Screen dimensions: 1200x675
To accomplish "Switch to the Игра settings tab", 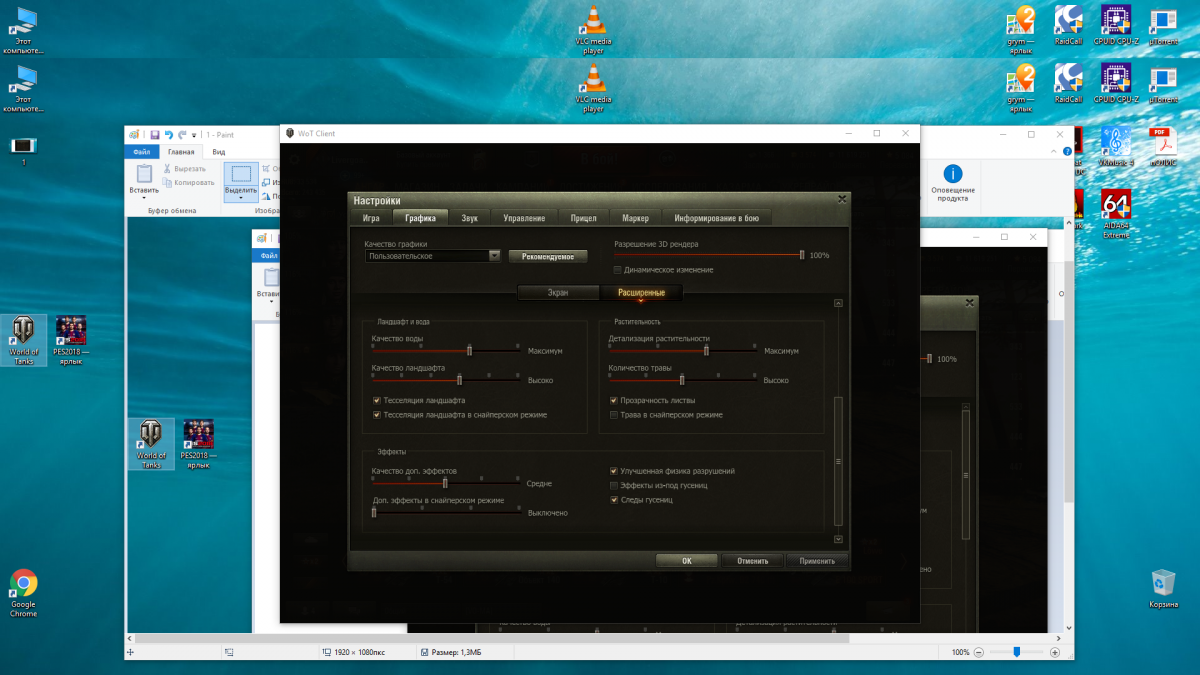I will click(371, 218).
